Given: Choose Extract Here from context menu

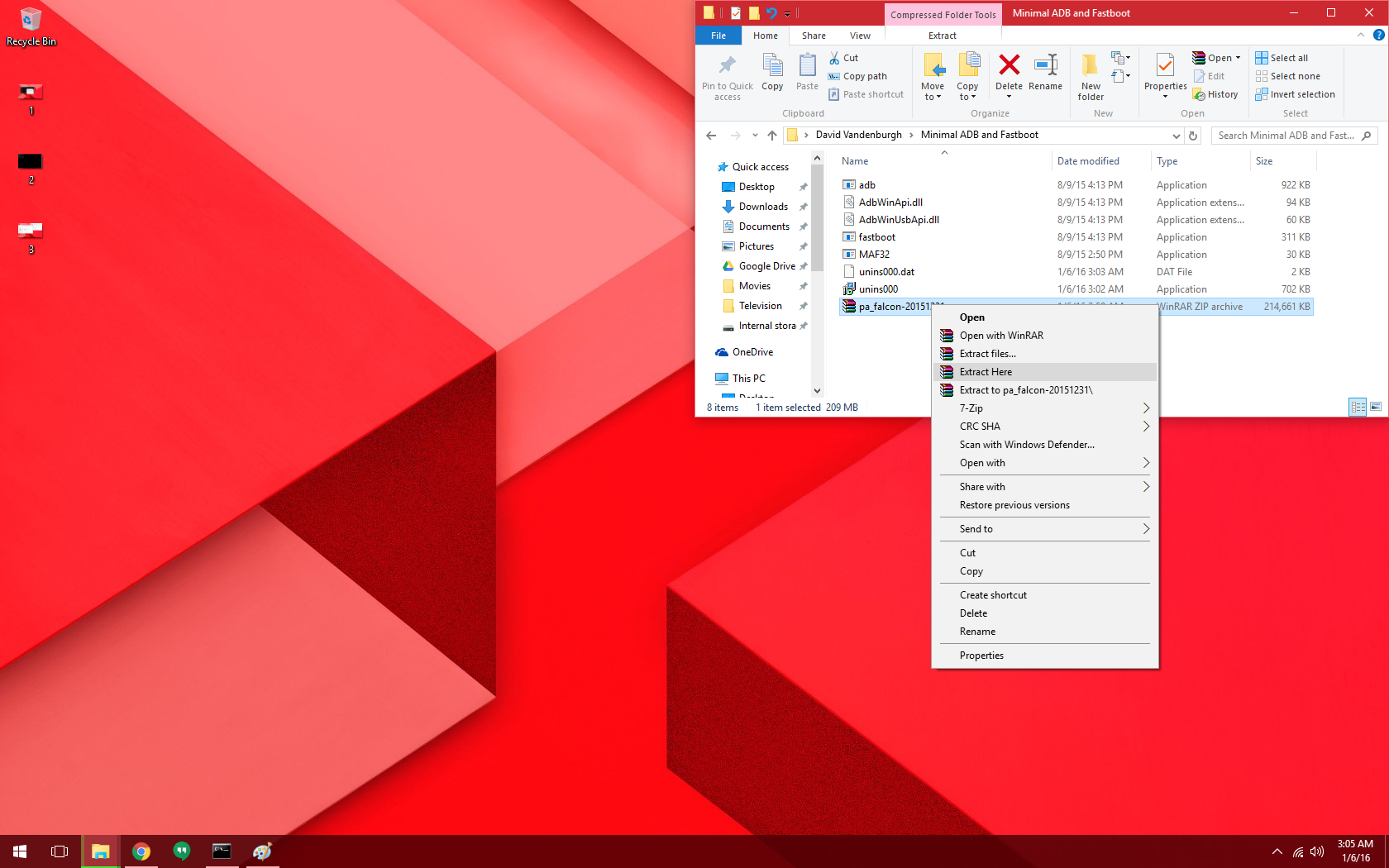Looking at the screenshot, I should 1045,372.
